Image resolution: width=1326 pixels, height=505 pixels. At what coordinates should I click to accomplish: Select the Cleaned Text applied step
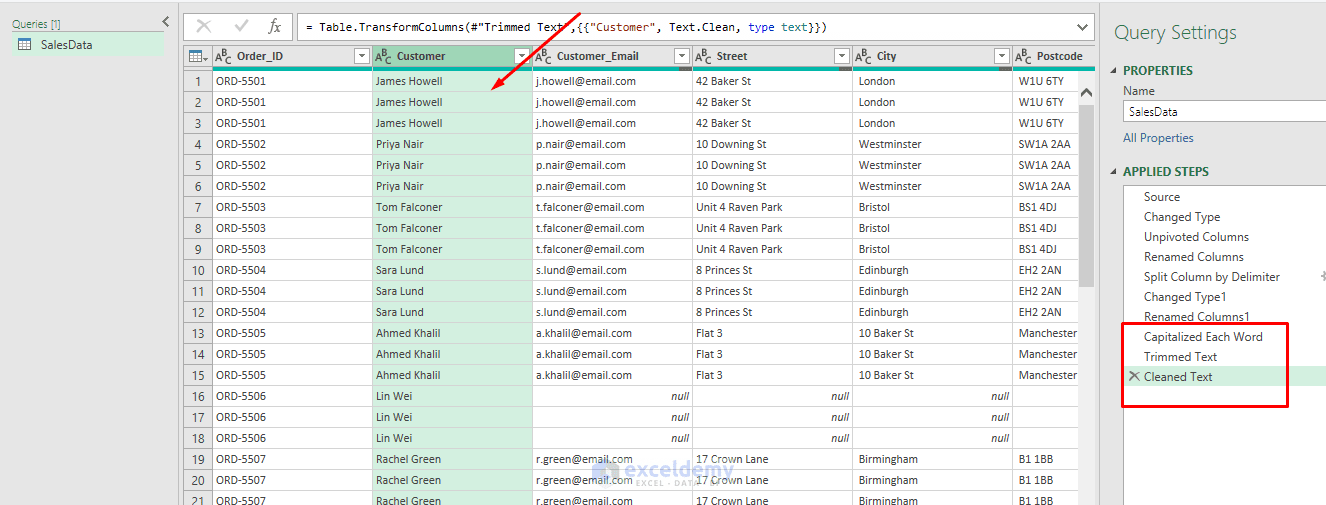tap(1225, 377)
